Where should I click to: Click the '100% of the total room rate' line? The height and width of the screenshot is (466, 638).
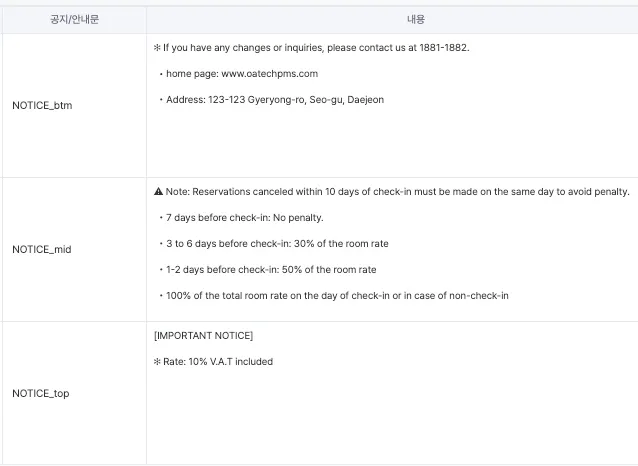[336, 296]
